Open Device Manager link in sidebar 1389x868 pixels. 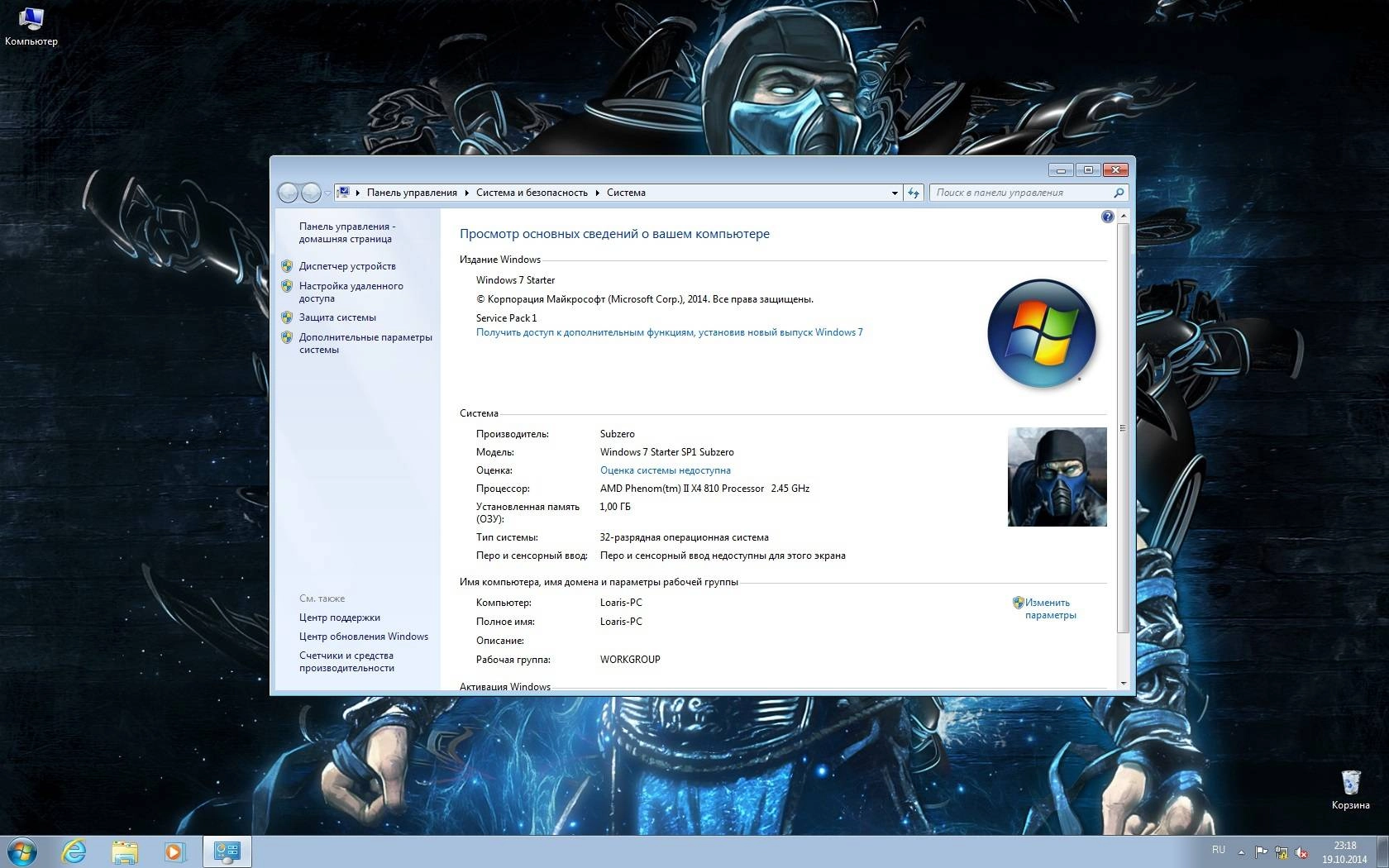pos(347,266)
